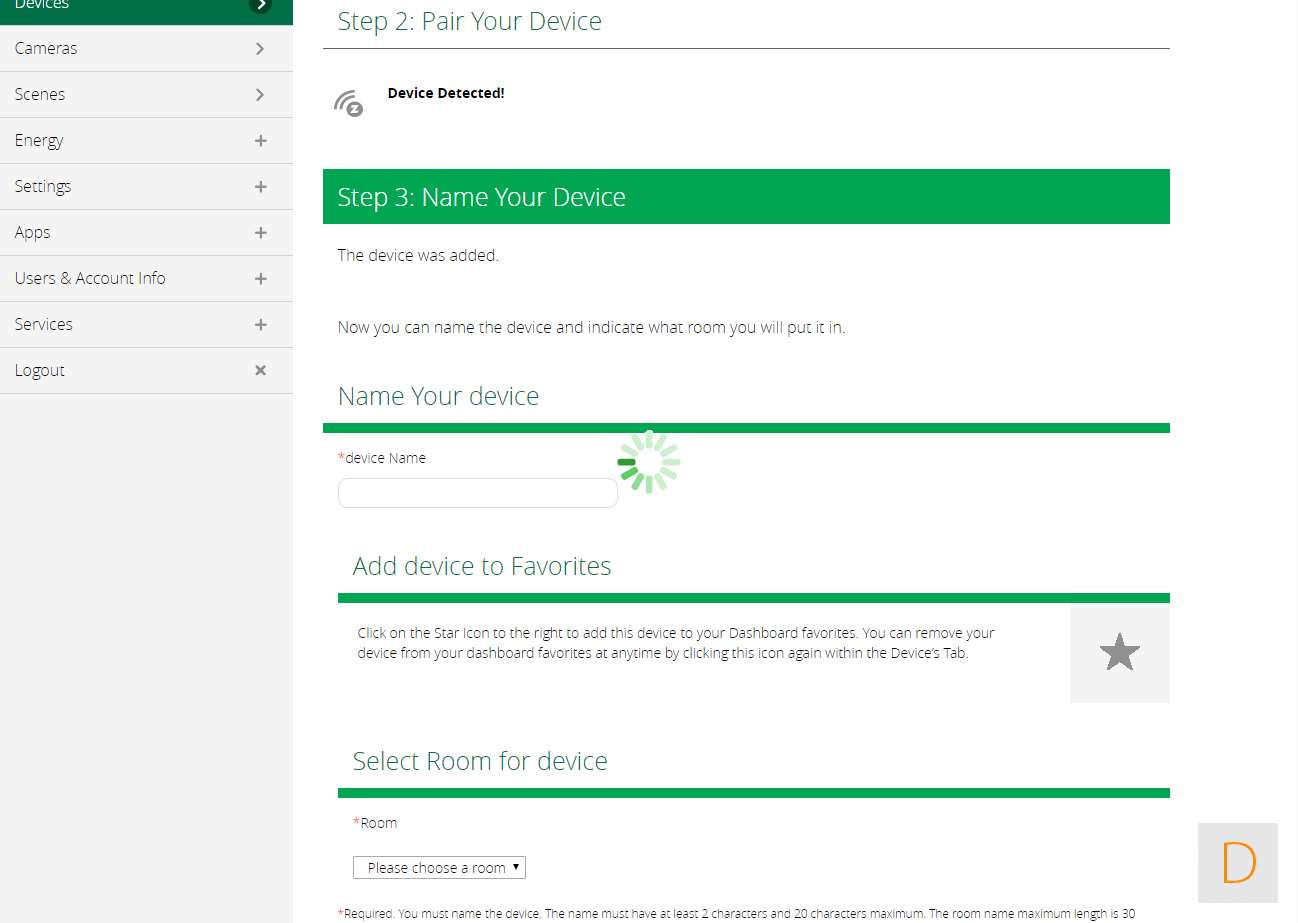The height and width of the screenshot is (923, 1298).
Task: Click the Logout X icon
Action: [x=260, y=370]
